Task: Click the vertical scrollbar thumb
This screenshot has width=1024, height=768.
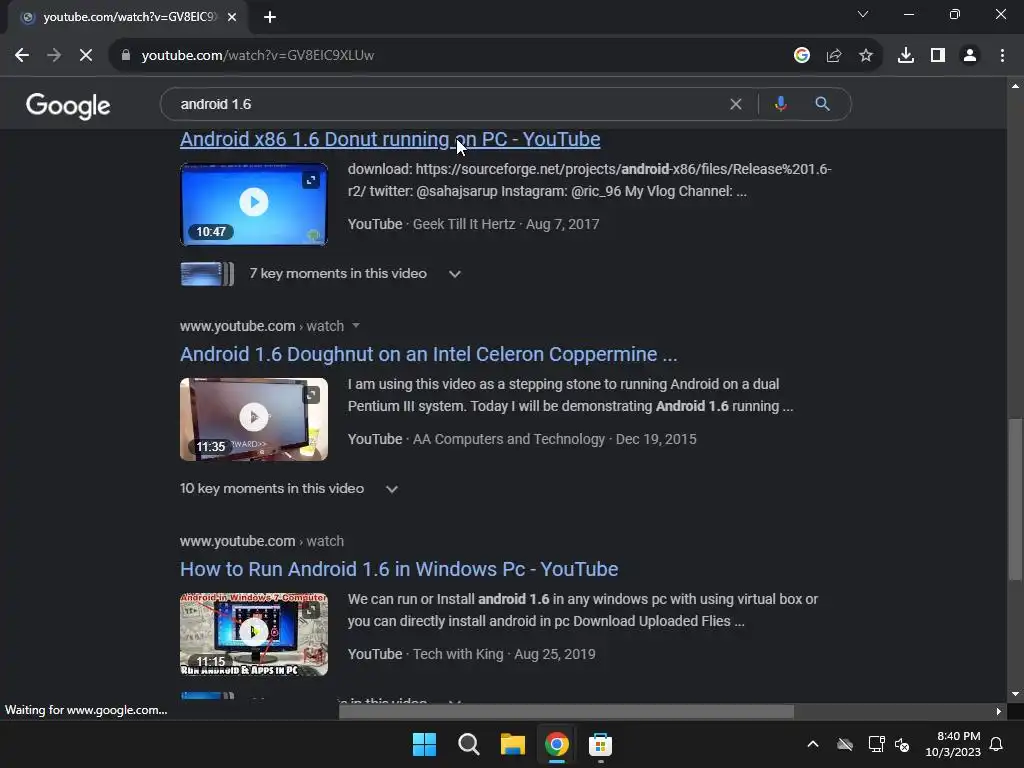Action: click(1014, 500)
